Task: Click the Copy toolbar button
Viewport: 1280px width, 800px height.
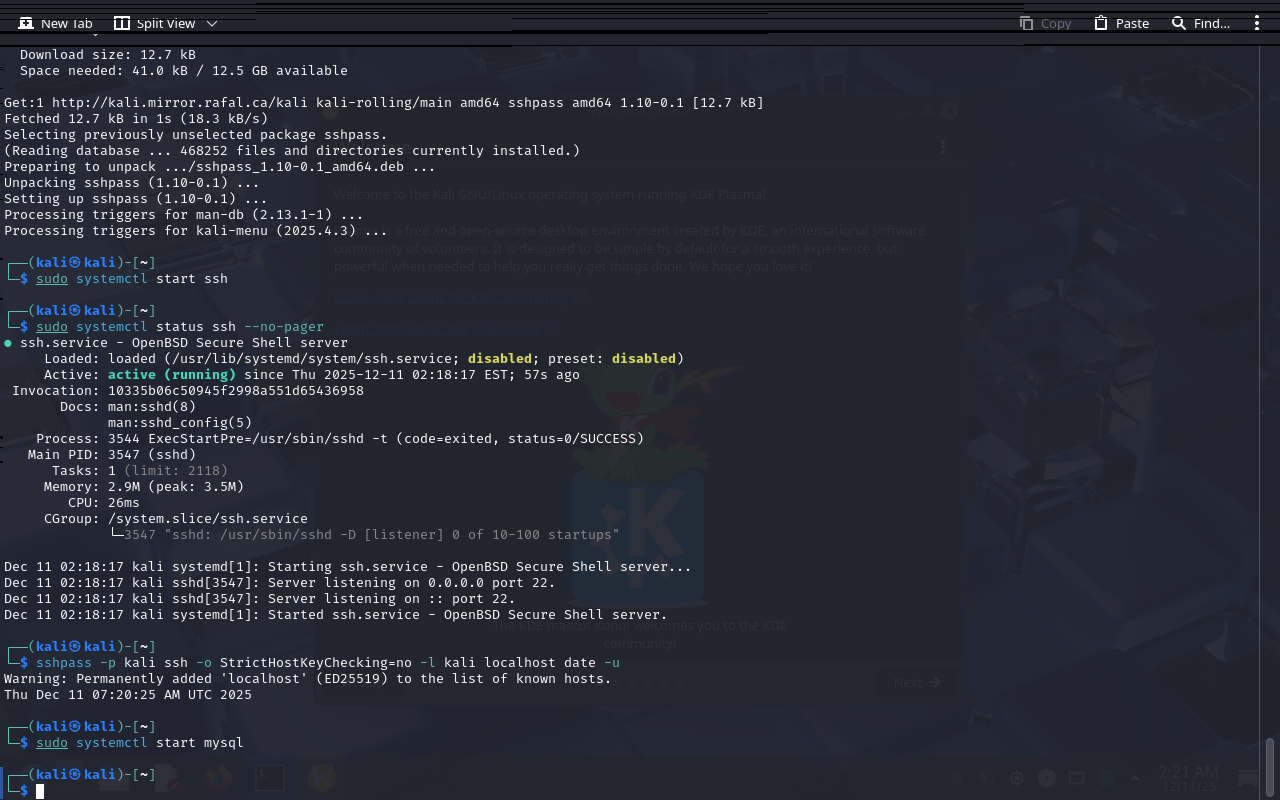Action: point(1045,23)
